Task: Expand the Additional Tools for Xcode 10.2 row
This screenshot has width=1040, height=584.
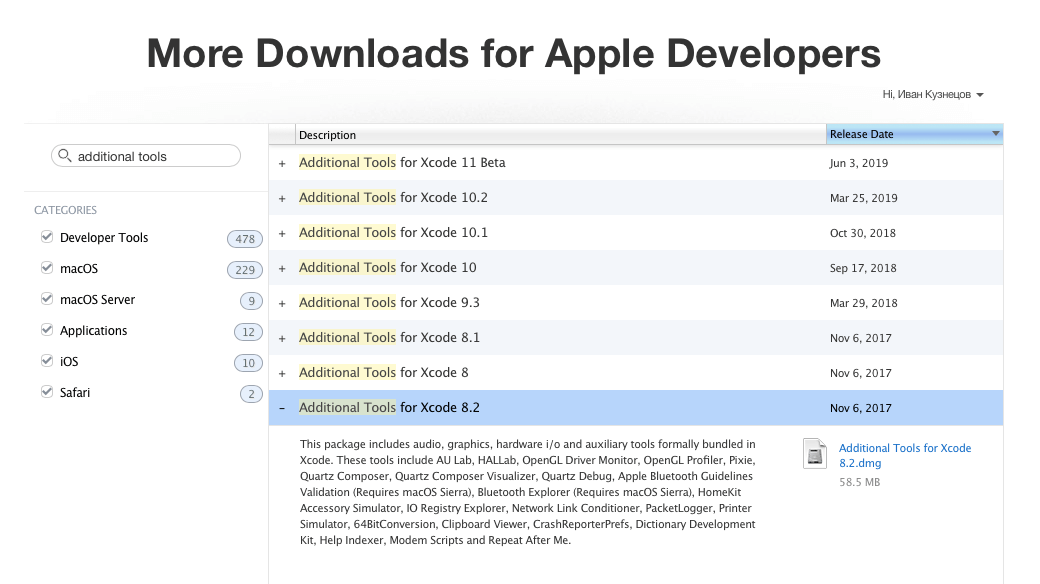Action: [x=282, y=198]
